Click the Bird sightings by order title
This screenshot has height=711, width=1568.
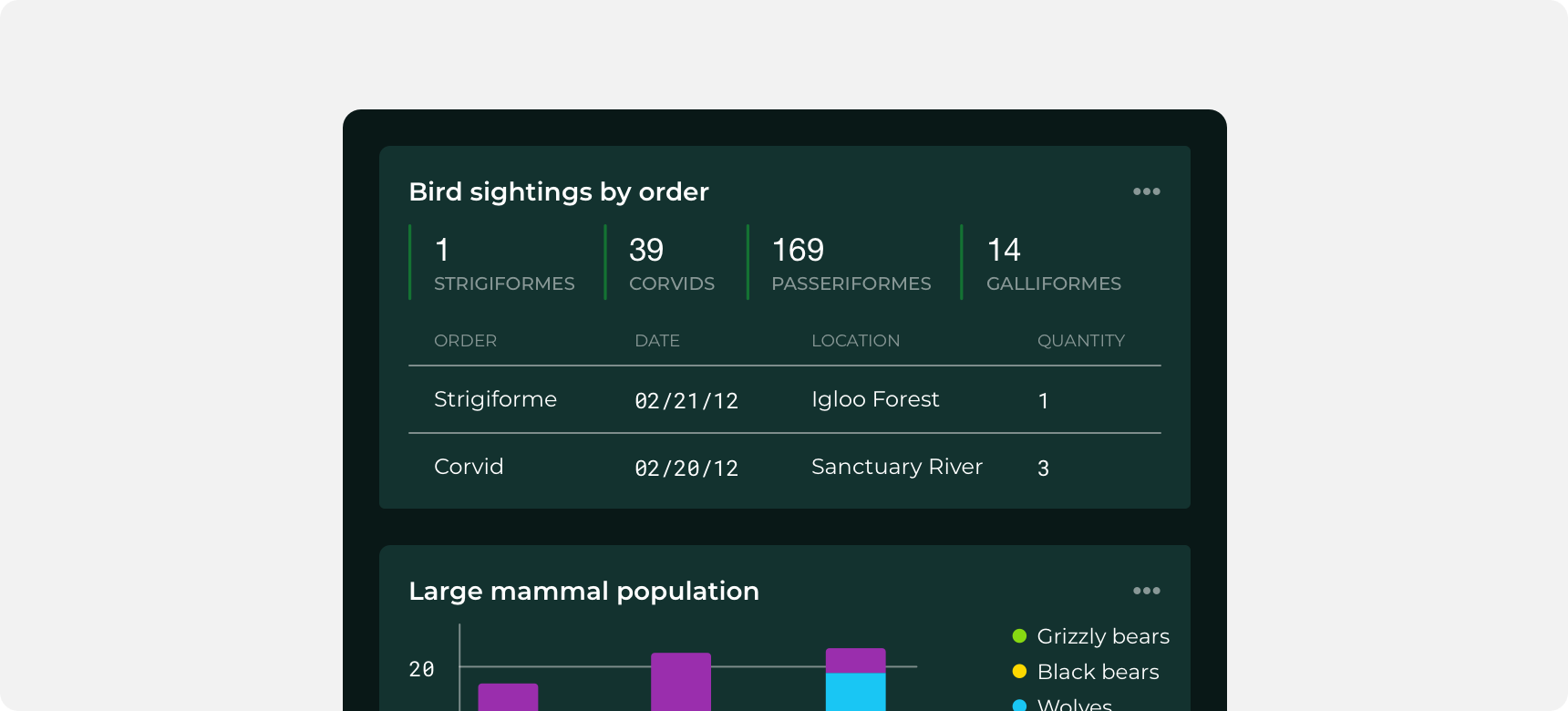tap(559, 191)
